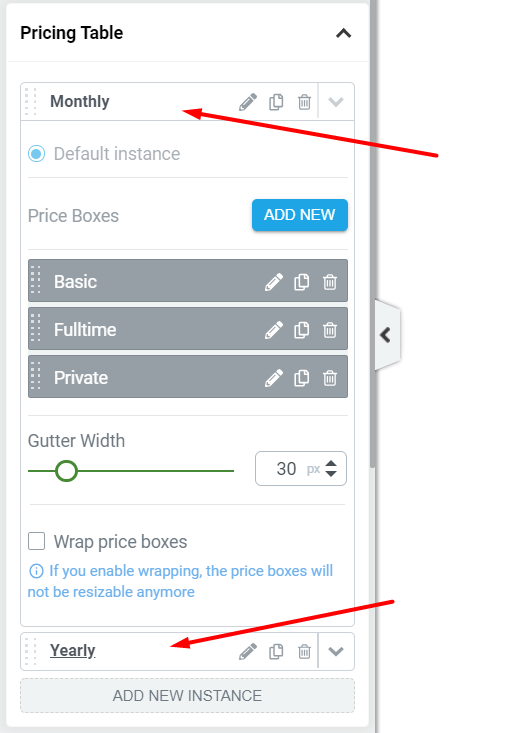Delete the Yearly instance
This screenshot has width=505, height=733.
point(304,651)
